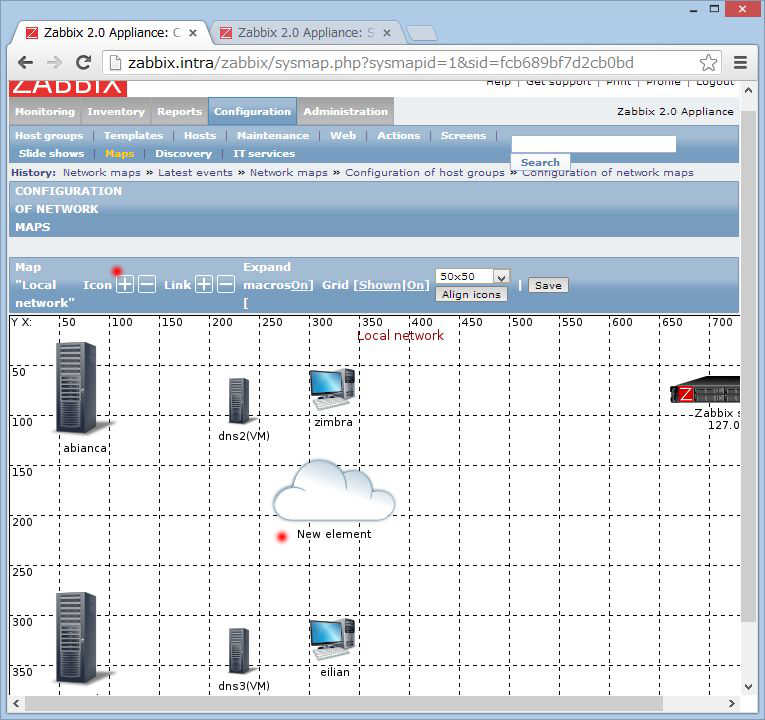Toggle grid snapping On link
Image resolution: width=765 pixels, height=720 pixels.
pos(415,285)
